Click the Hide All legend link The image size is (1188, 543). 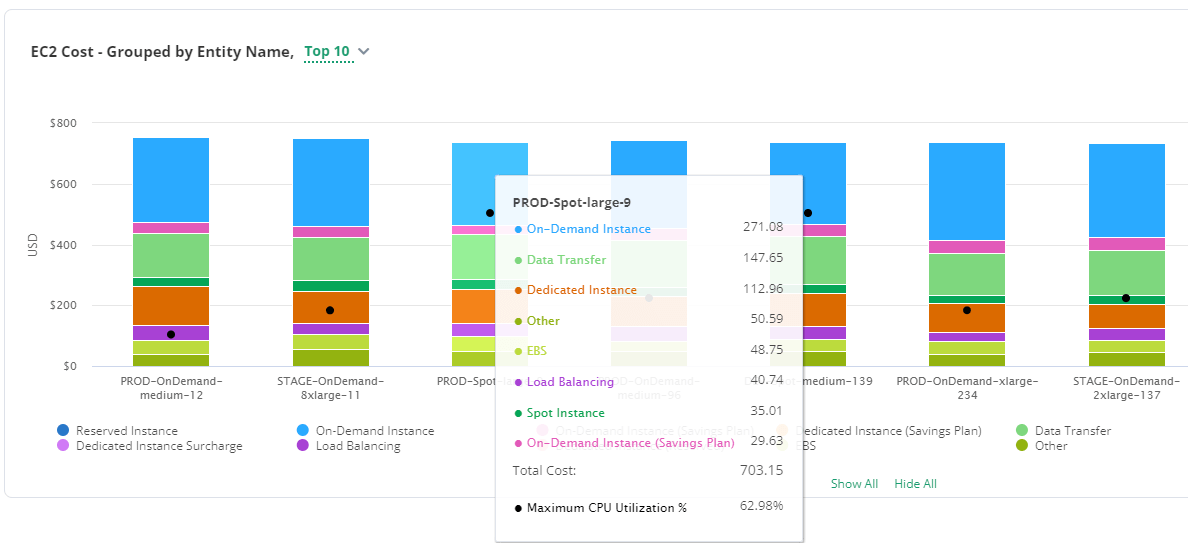click(915, 483)
